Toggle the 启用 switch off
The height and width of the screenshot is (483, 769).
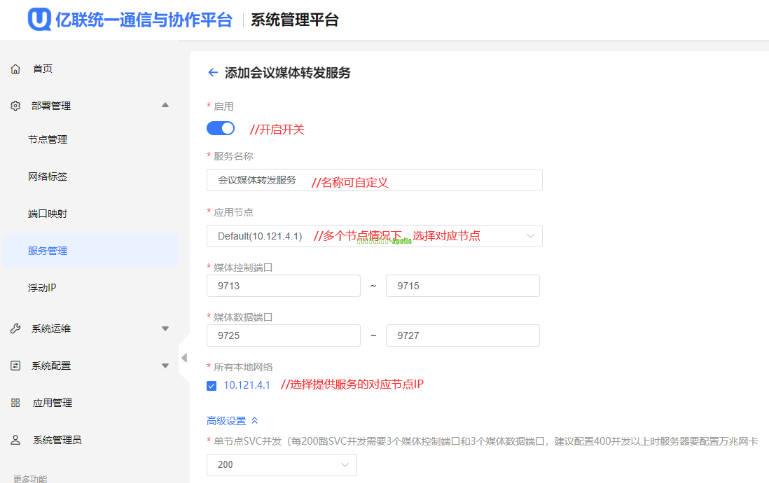(x=221, y=128)
